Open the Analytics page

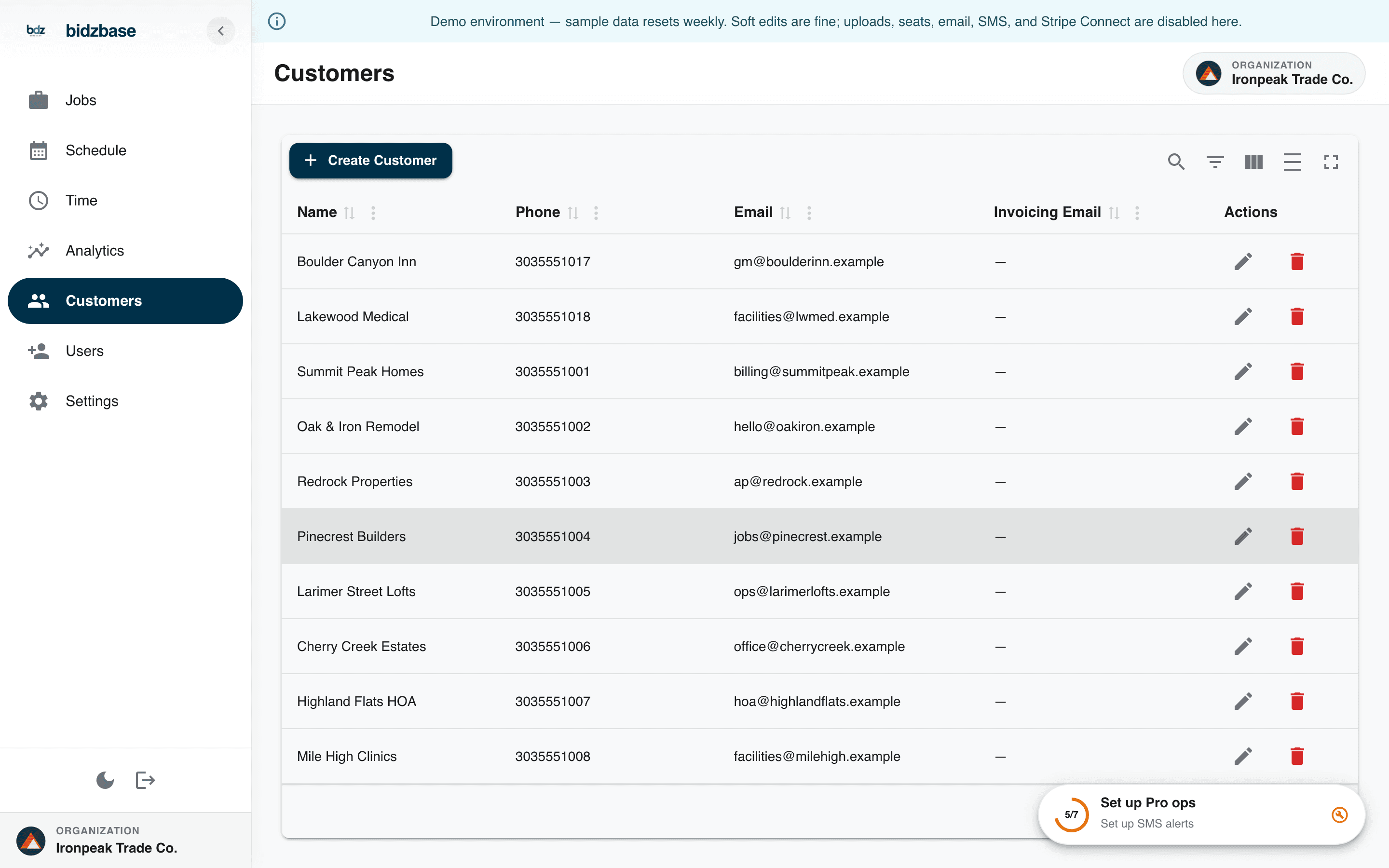tap(125, 250)
